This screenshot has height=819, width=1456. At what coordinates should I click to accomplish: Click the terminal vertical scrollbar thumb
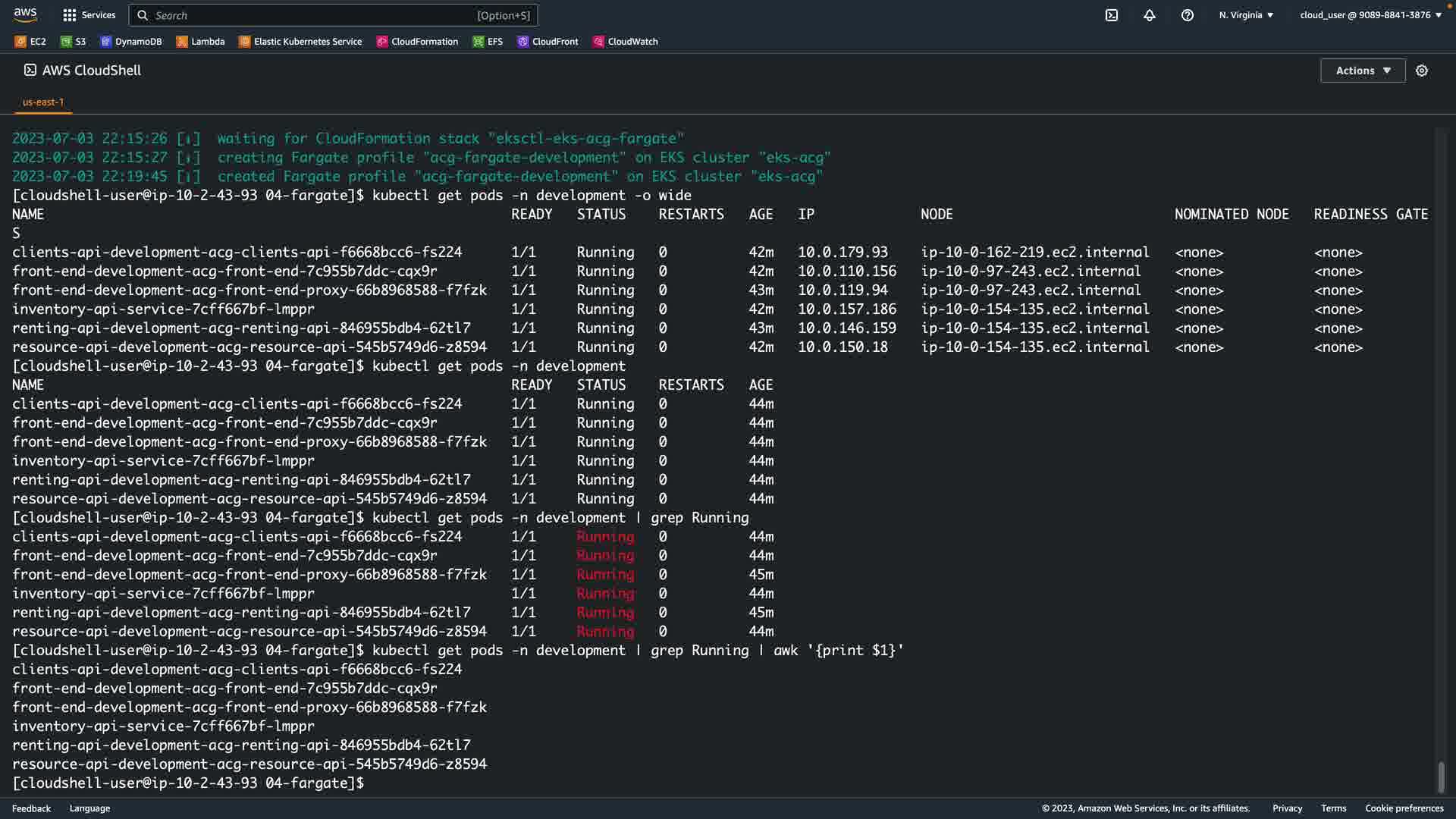tap(1441, 777)
